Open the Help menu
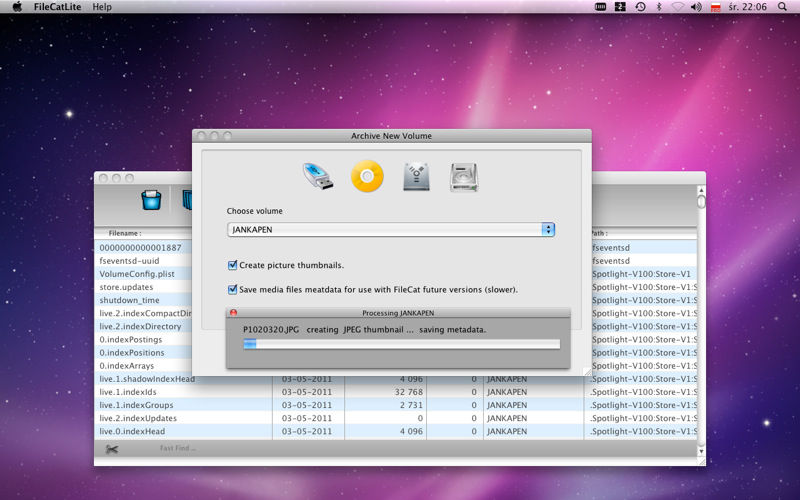The image size is (800, 500). click(102, 7)
